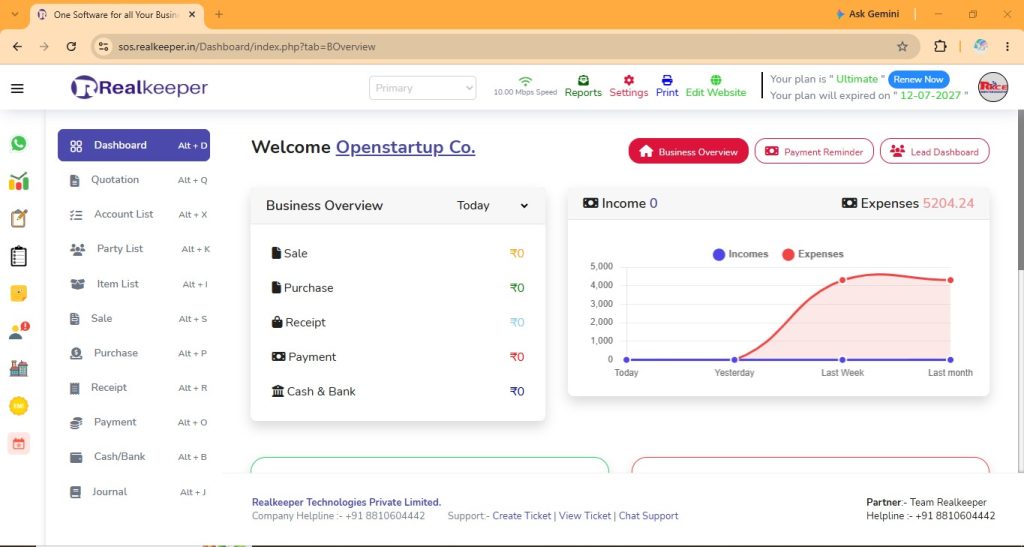Open the clipboard checklist icon
The height and width of the screenshot is (547, 1024).
19,256
